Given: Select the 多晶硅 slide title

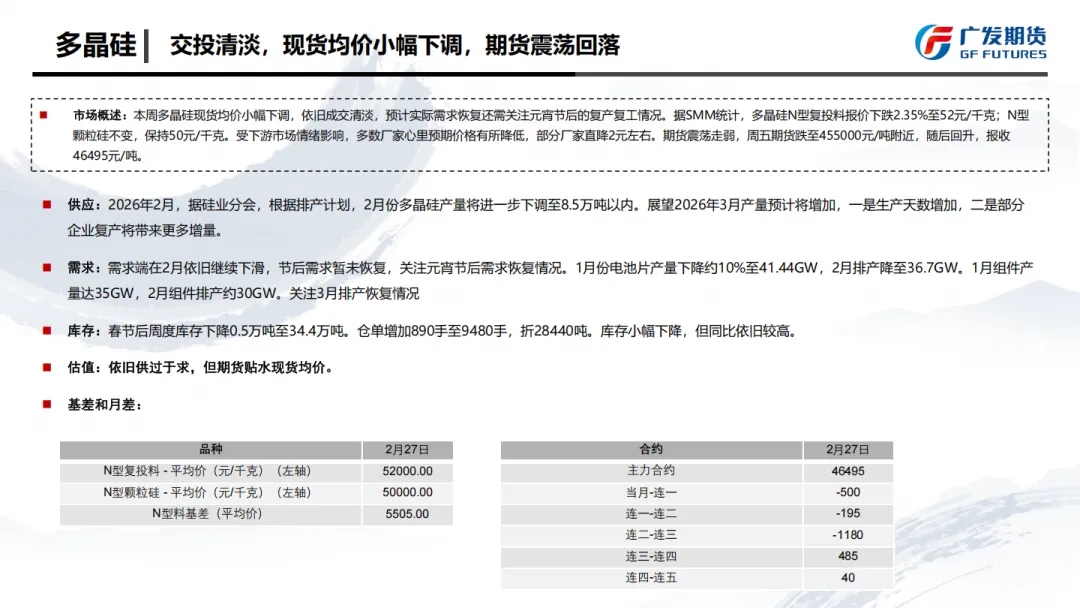Looking at the screenshot, I should [96, 45].
